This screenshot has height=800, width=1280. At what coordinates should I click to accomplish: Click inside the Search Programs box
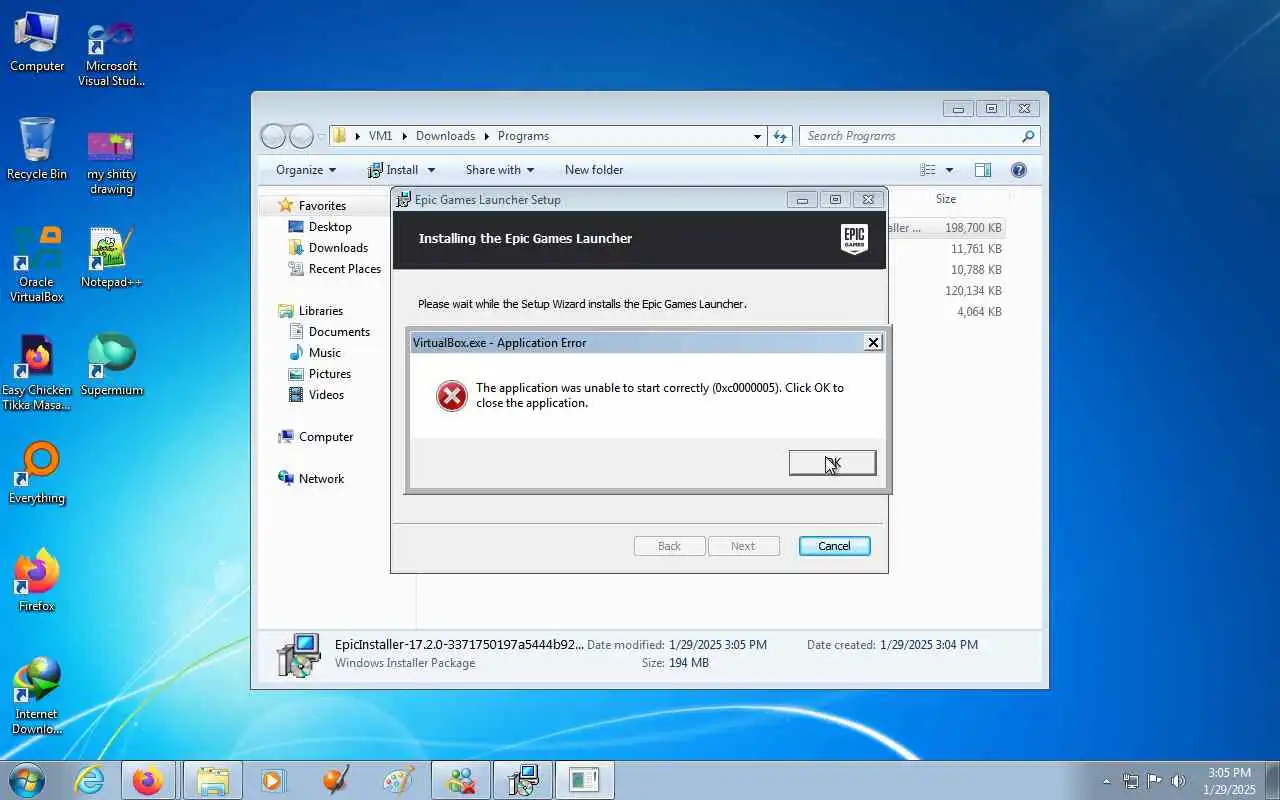point(910,136)
